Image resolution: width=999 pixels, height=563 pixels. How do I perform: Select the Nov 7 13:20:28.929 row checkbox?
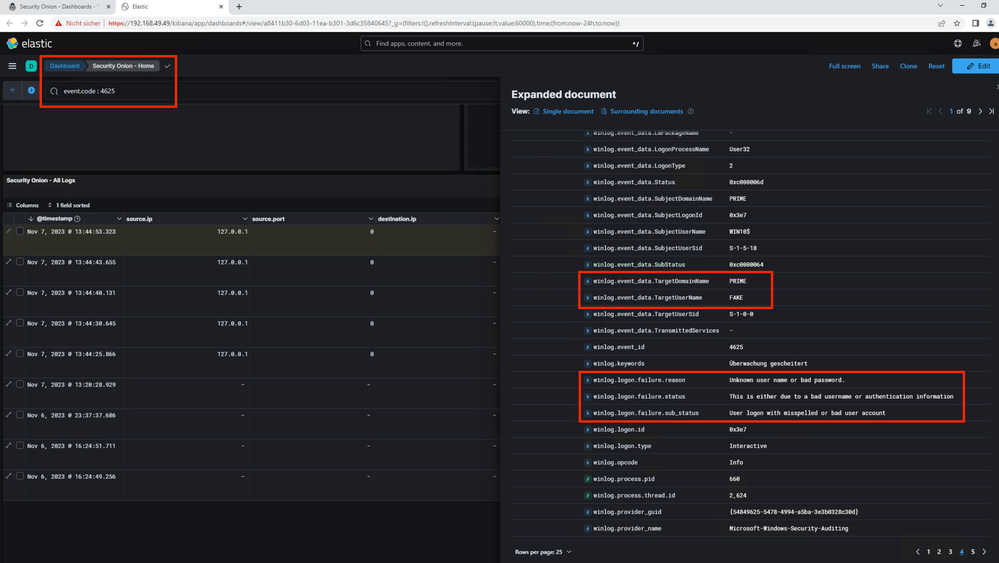(20, 384)
